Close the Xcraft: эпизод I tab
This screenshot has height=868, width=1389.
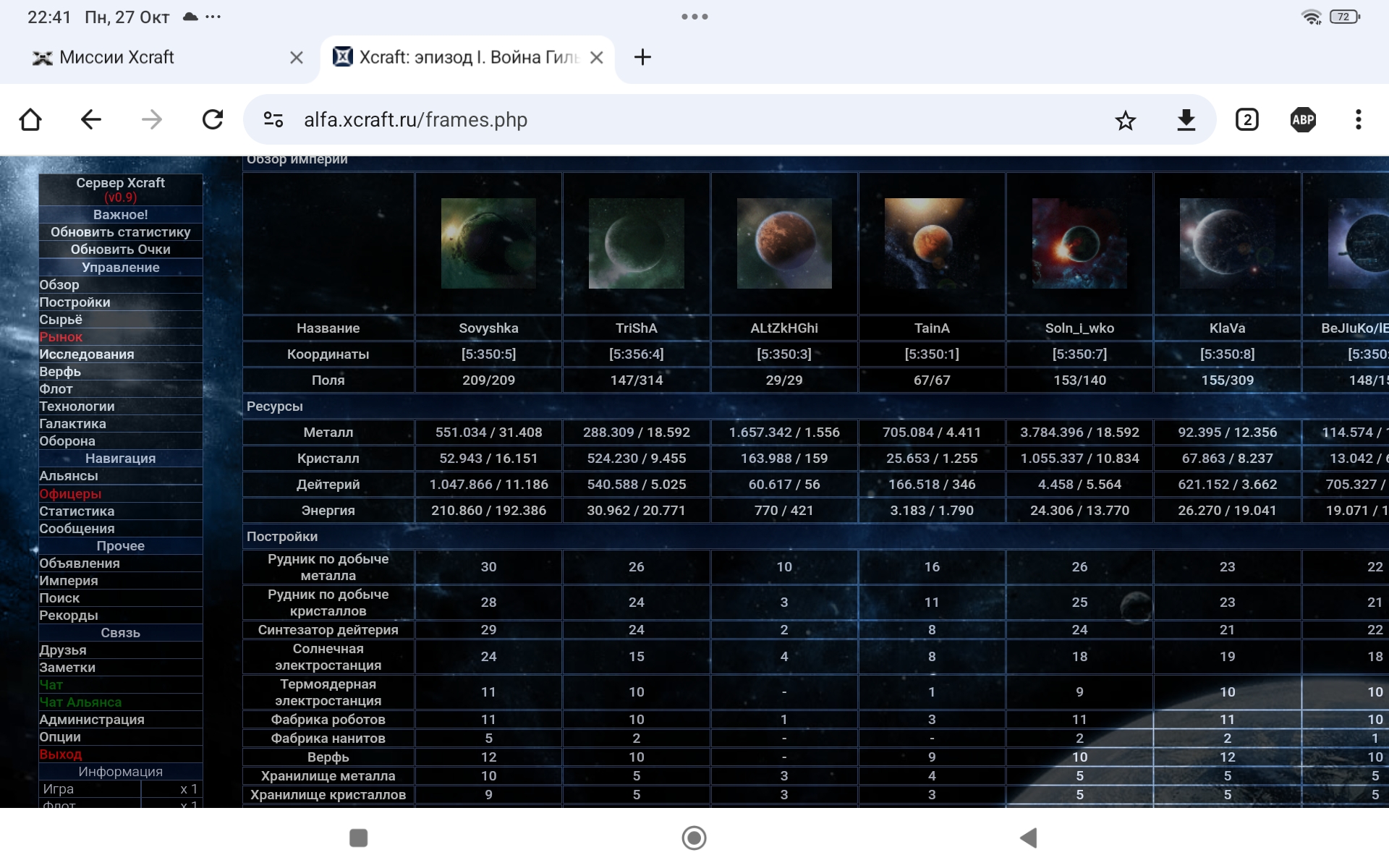click(x=597, y=58)
